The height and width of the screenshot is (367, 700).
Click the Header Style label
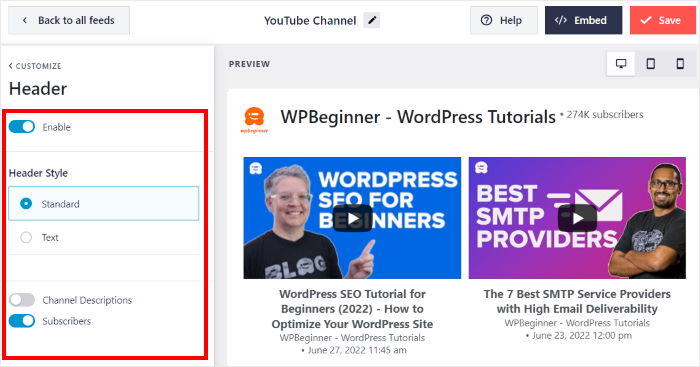click(x=38, y=173)
